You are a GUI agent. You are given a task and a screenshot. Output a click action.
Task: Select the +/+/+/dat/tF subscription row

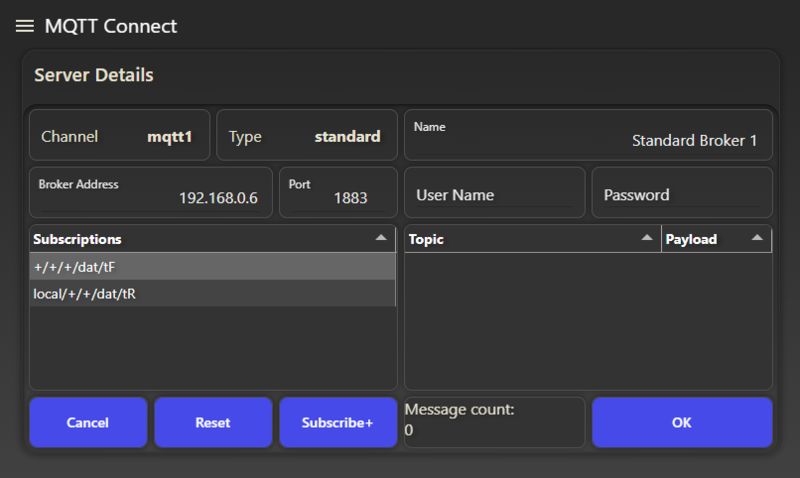coord(213,267)
